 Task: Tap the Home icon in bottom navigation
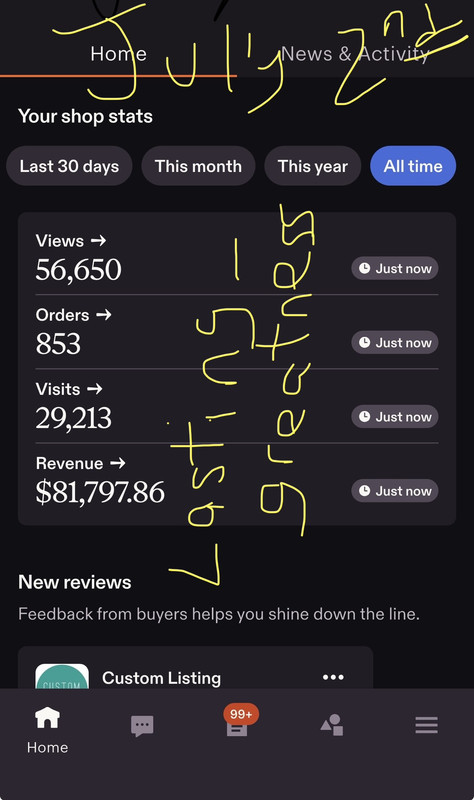(x=47, y=718)
